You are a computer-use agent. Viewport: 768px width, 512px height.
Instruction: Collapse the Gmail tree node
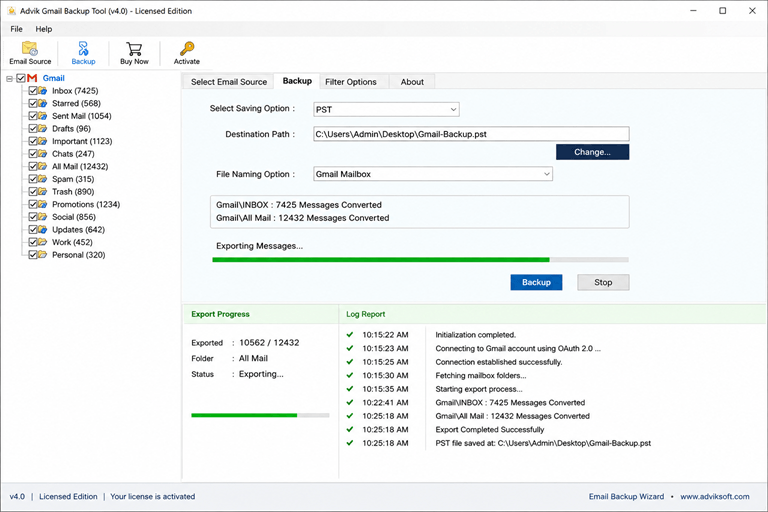pyautogui.click(x=9, y=78)
